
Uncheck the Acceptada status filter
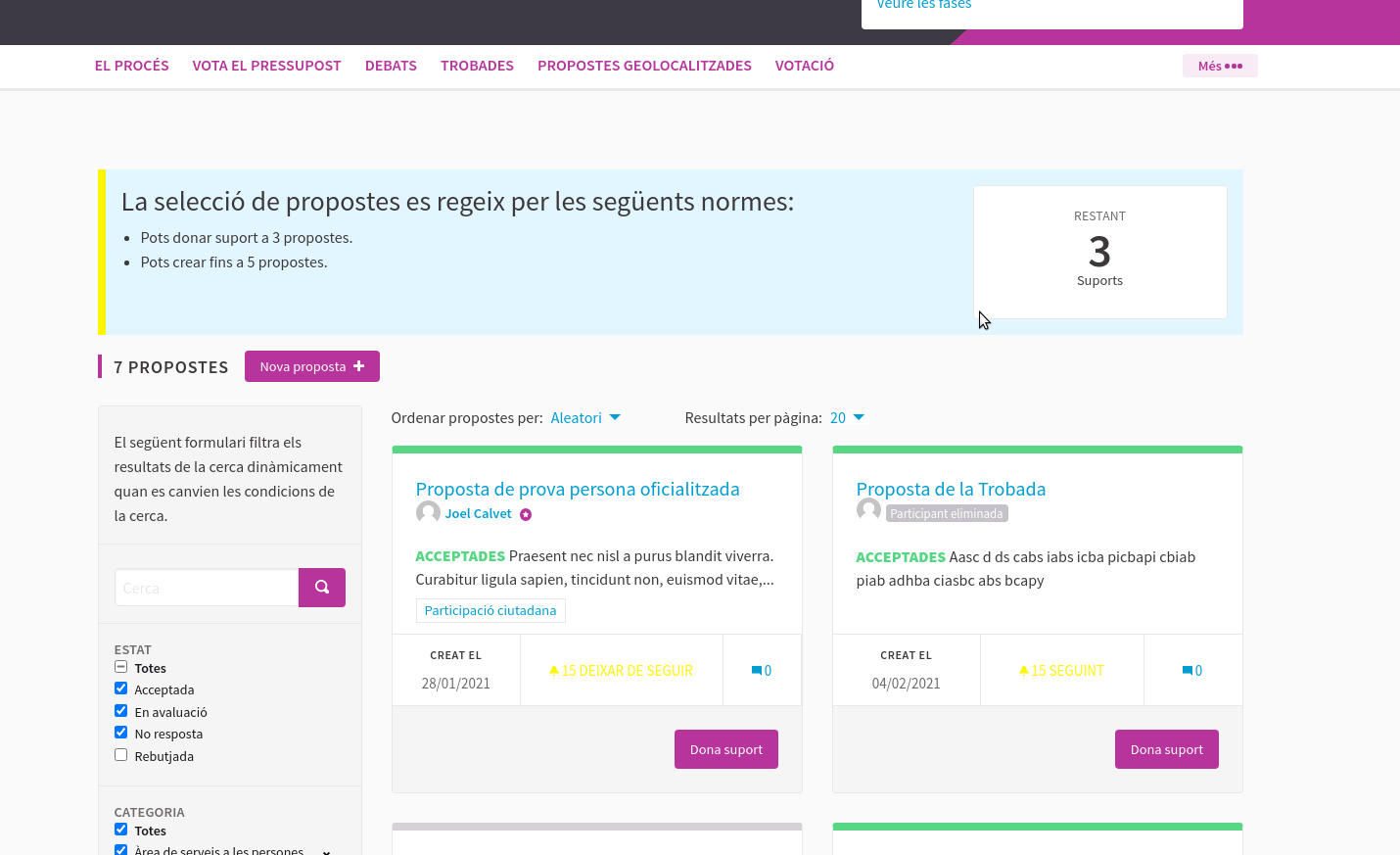coord(120,688)
